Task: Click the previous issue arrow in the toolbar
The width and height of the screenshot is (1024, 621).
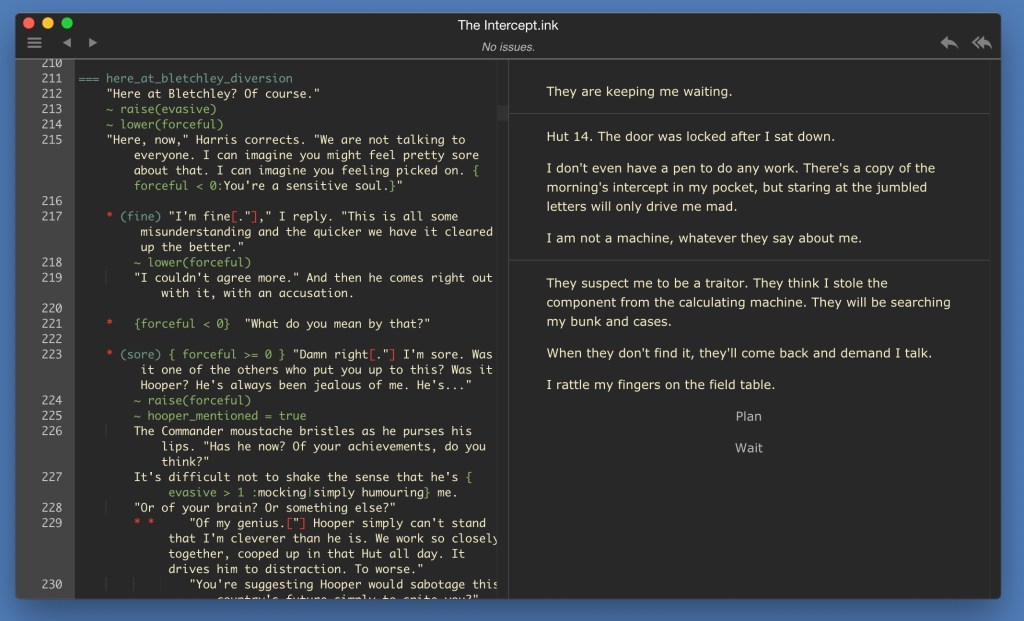Action: (68, 42)
